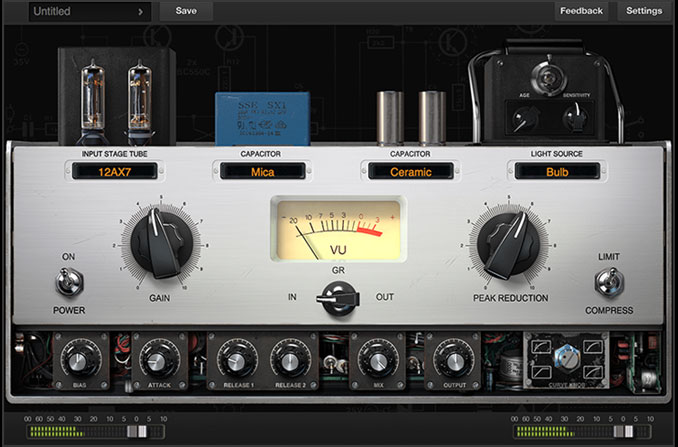Click the SENSITIVITY knob on light source
The image size is (678, 447).
click(x=576, y=118)
